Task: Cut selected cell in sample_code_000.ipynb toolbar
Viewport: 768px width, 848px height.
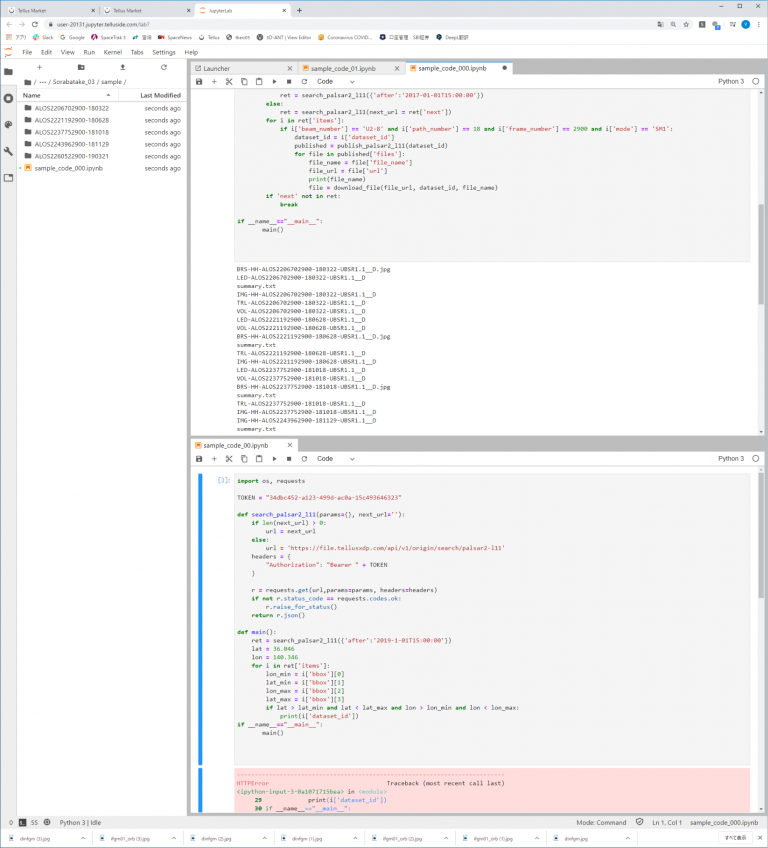Action: point(229,82)
